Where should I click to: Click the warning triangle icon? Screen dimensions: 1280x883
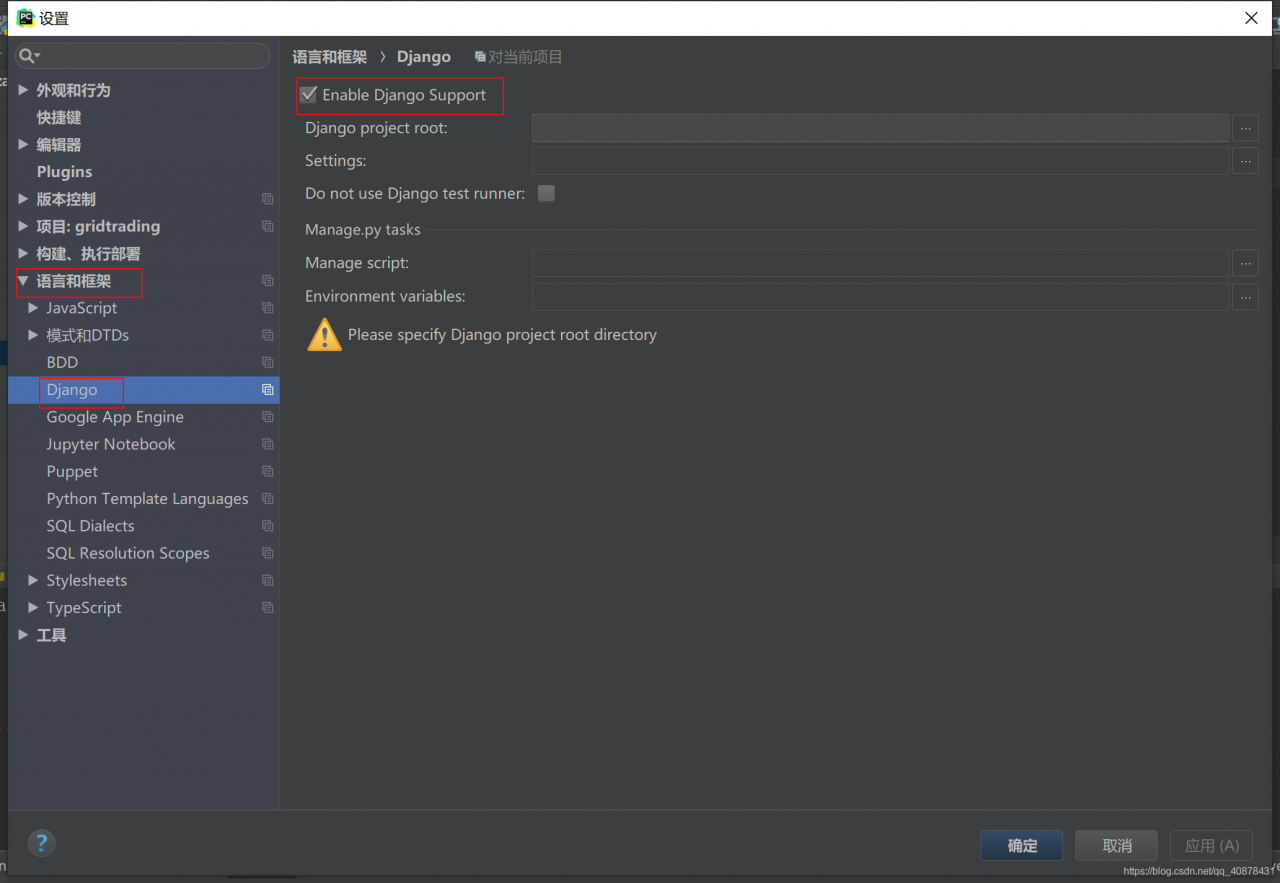(324, 335)
